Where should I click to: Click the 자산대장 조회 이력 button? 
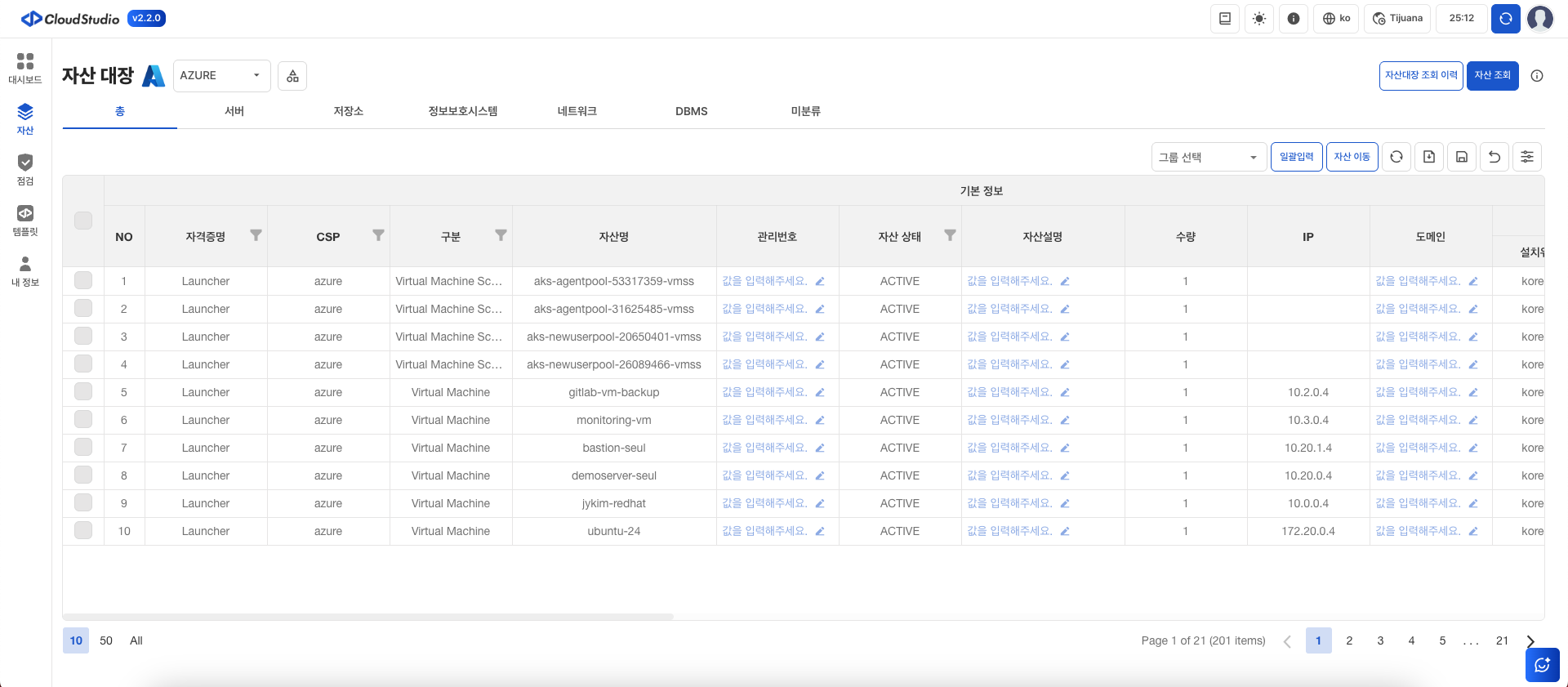pyautogui.click(x=1420, y=75)
